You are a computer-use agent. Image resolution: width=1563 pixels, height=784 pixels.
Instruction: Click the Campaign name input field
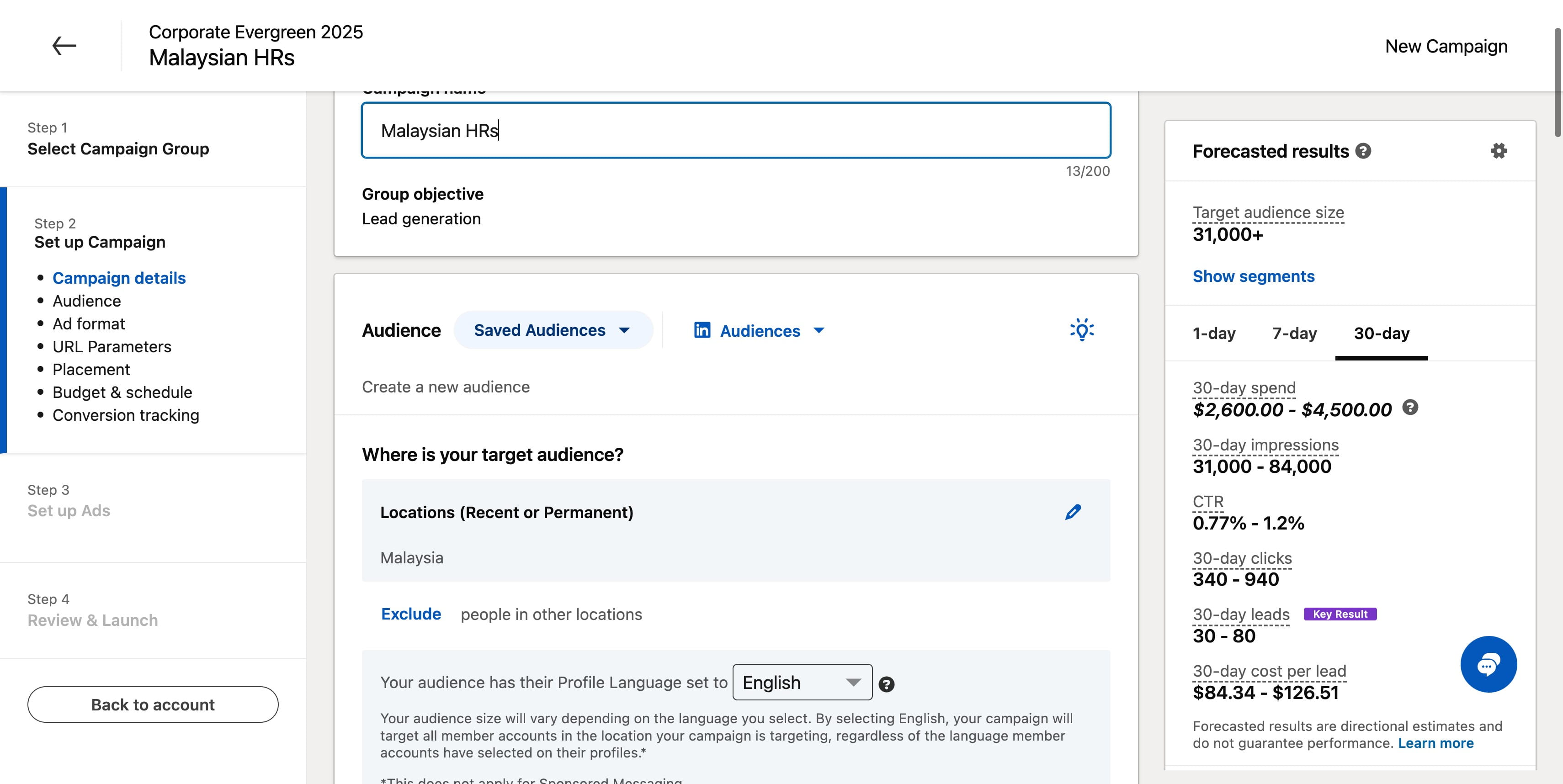(x=736, y=130)
